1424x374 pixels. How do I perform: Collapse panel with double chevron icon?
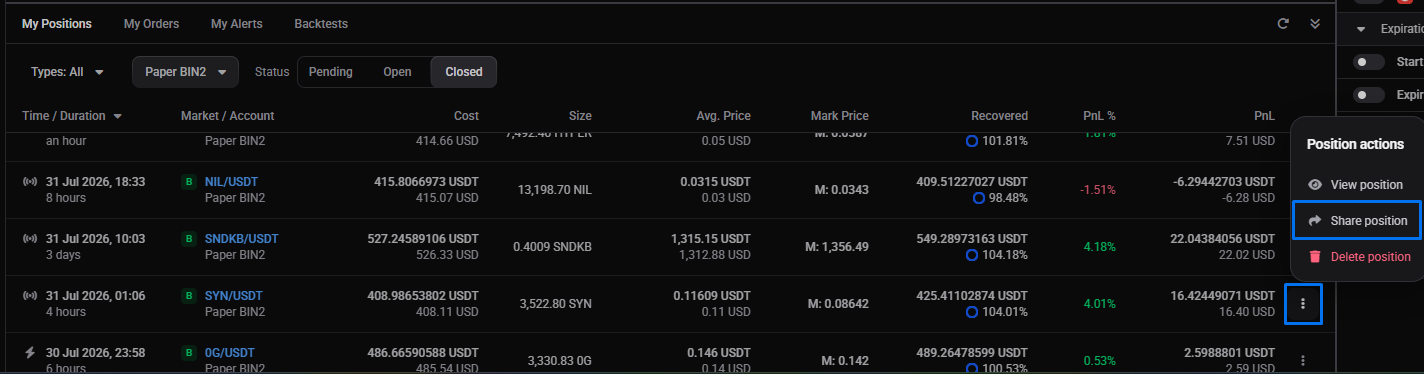(x=1315, y=23)
